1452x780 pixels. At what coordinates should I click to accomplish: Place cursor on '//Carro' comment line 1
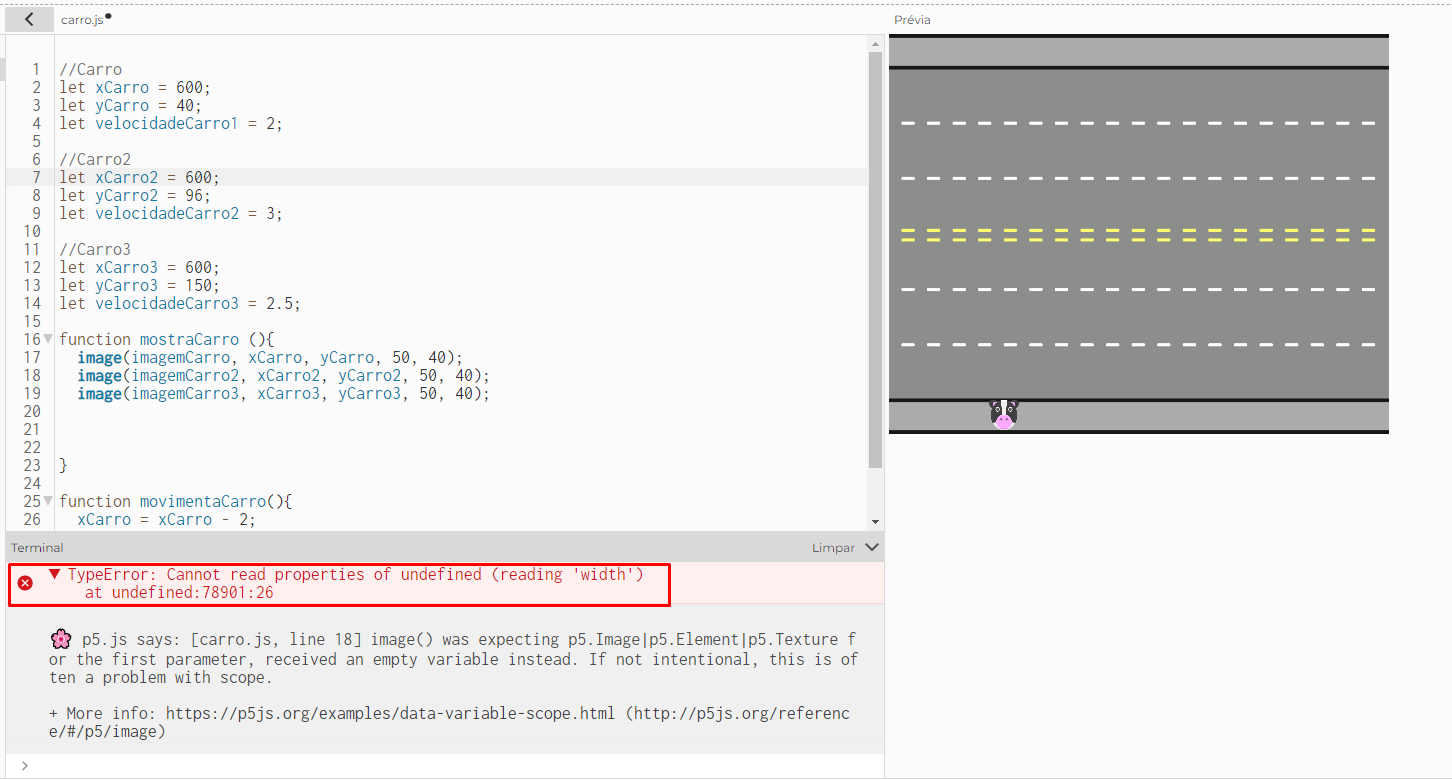click(x=90, y=70)
